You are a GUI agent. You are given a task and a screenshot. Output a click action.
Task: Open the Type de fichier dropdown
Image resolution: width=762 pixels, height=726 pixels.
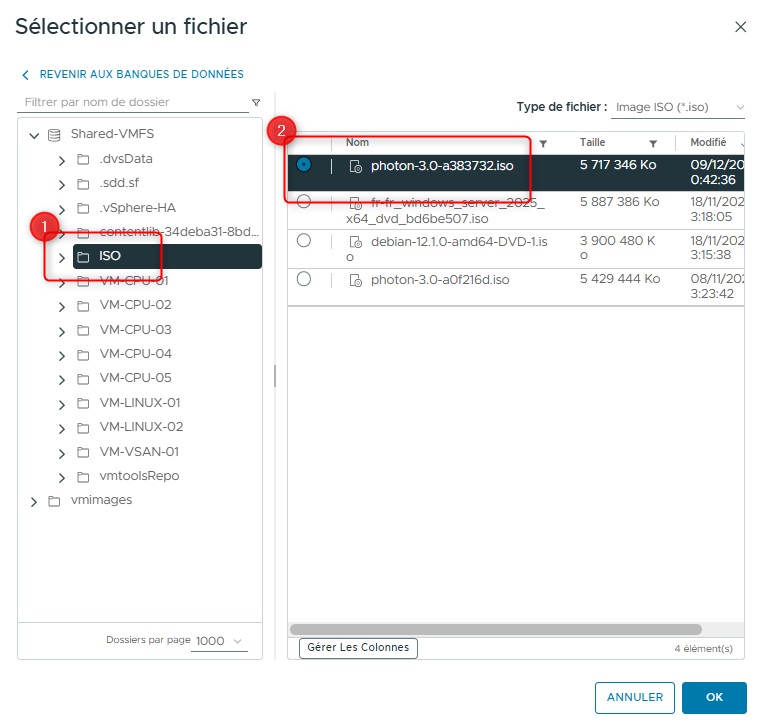678,107
